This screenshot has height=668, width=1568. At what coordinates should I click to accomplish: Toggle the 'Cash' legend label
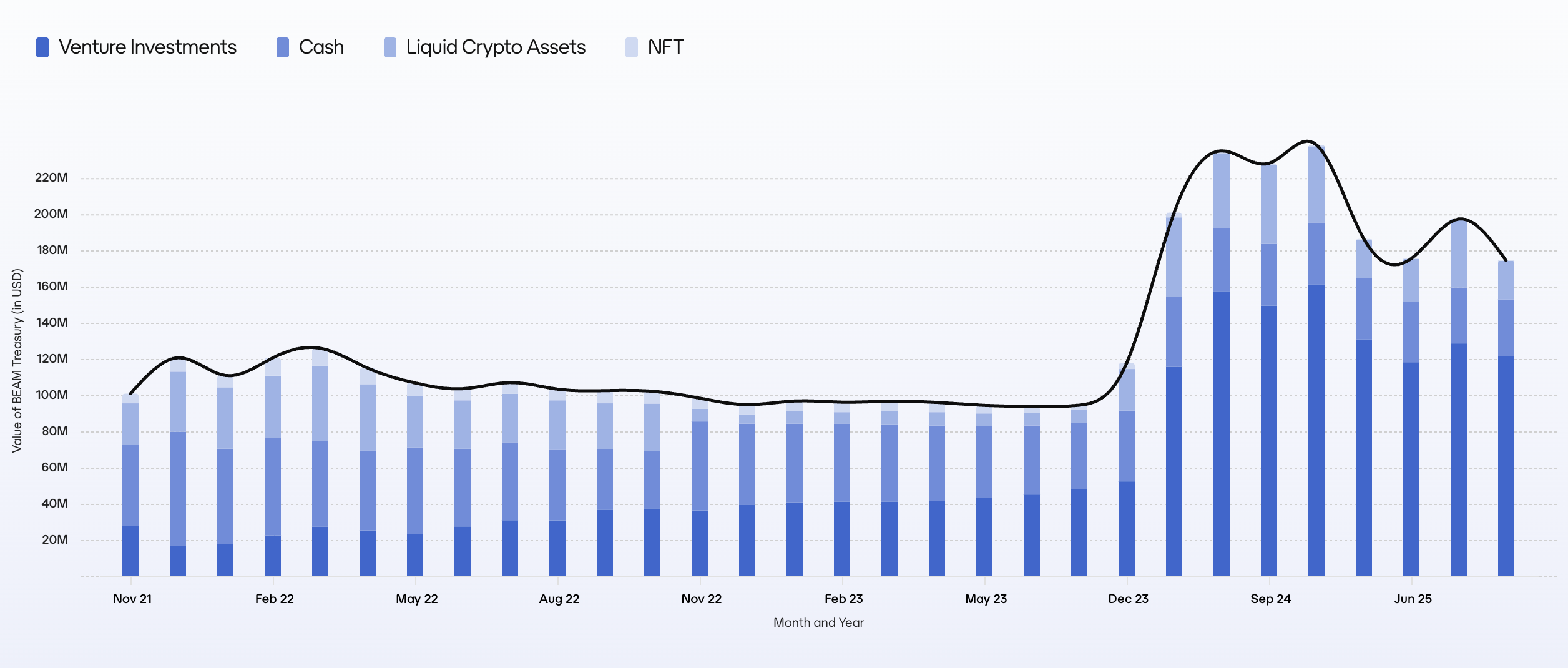(321, 47)
